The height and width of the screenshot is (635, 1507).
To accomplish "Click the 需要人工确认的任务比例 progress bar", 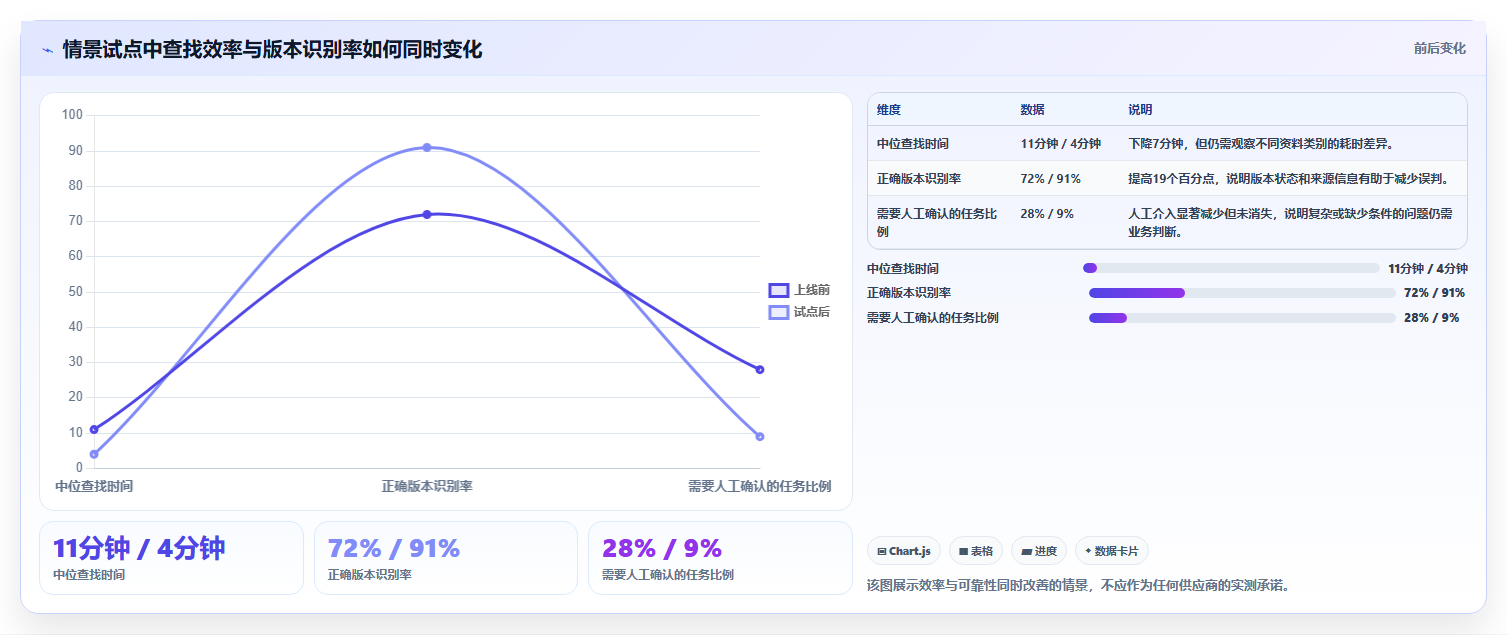I will click(x=1242, y=318).
